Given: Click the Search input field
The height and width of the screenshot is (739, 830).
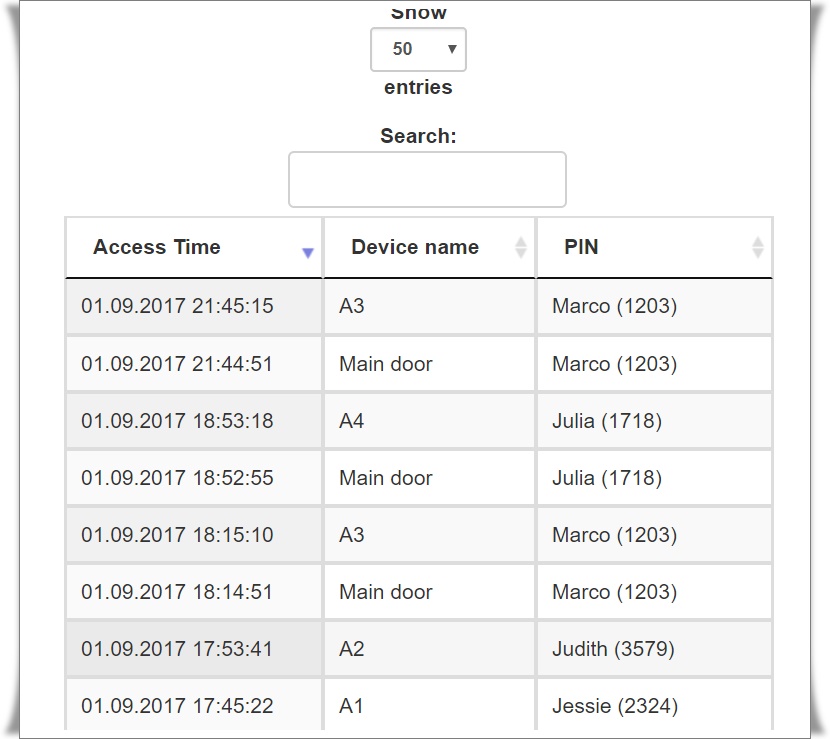Looking at the screenshot, I should pyautogui.click(x=427, y=180).
